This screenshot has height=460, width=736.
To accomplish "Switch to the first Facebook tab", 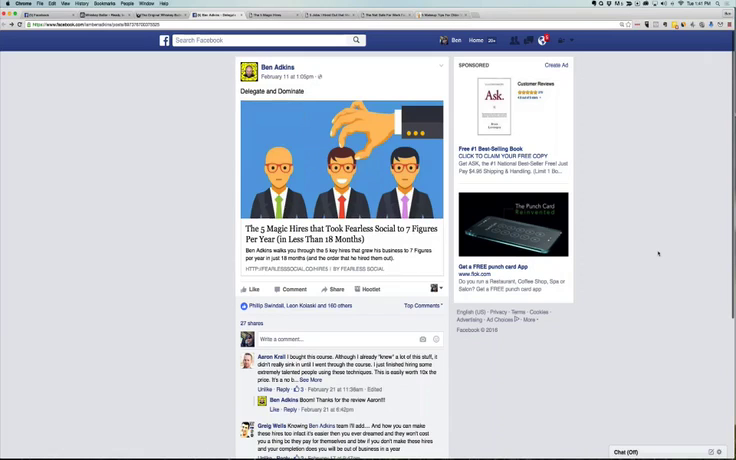I will coord(48,15).
